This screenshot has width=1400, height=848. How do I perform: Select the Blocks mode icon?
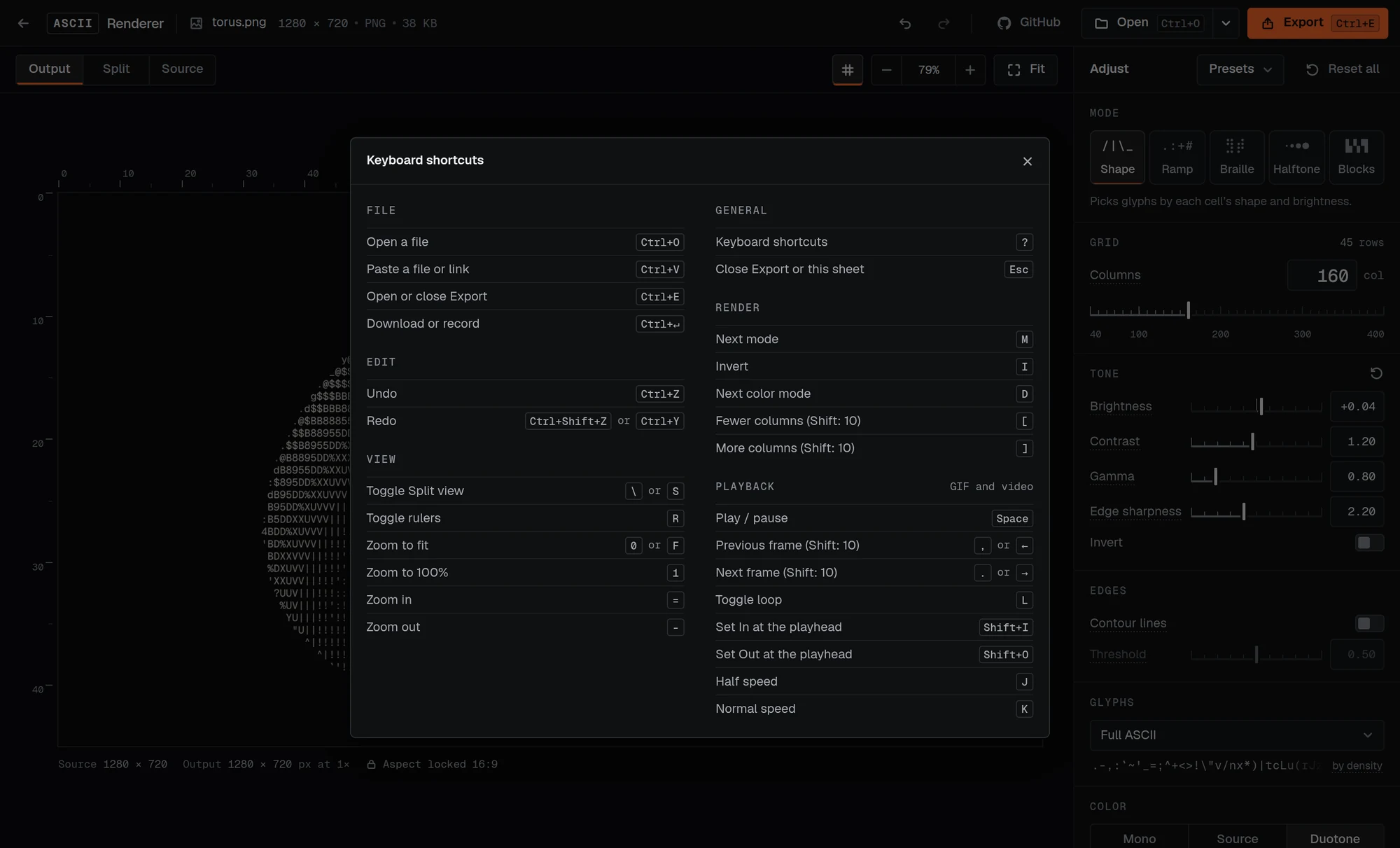[x=1357, y=157]
